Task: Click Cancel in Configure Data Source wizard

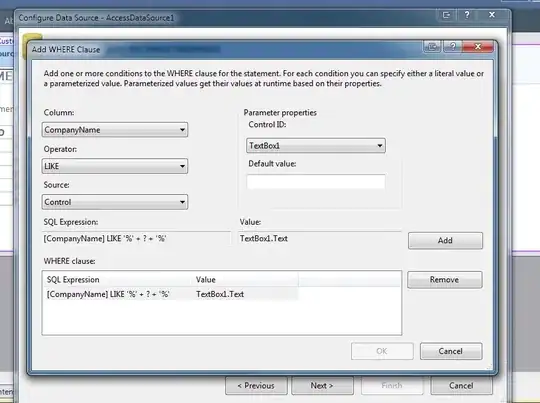Action: 461,385
